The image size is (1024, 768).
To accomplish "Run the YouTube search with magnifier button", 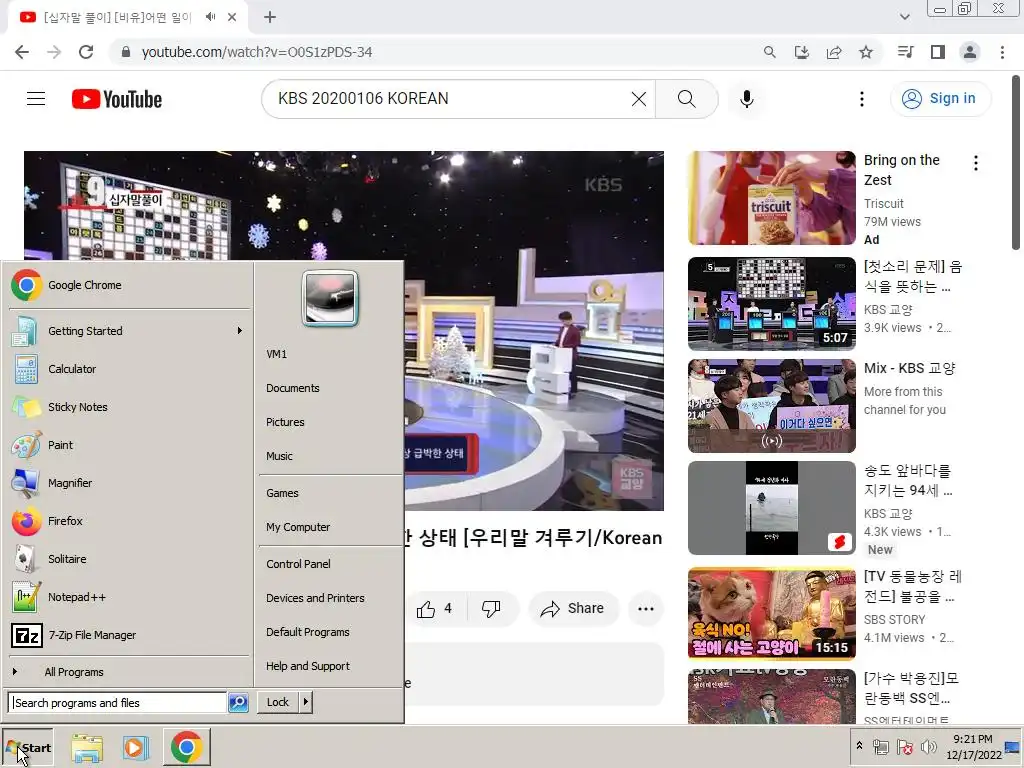I will coord(686,99).
